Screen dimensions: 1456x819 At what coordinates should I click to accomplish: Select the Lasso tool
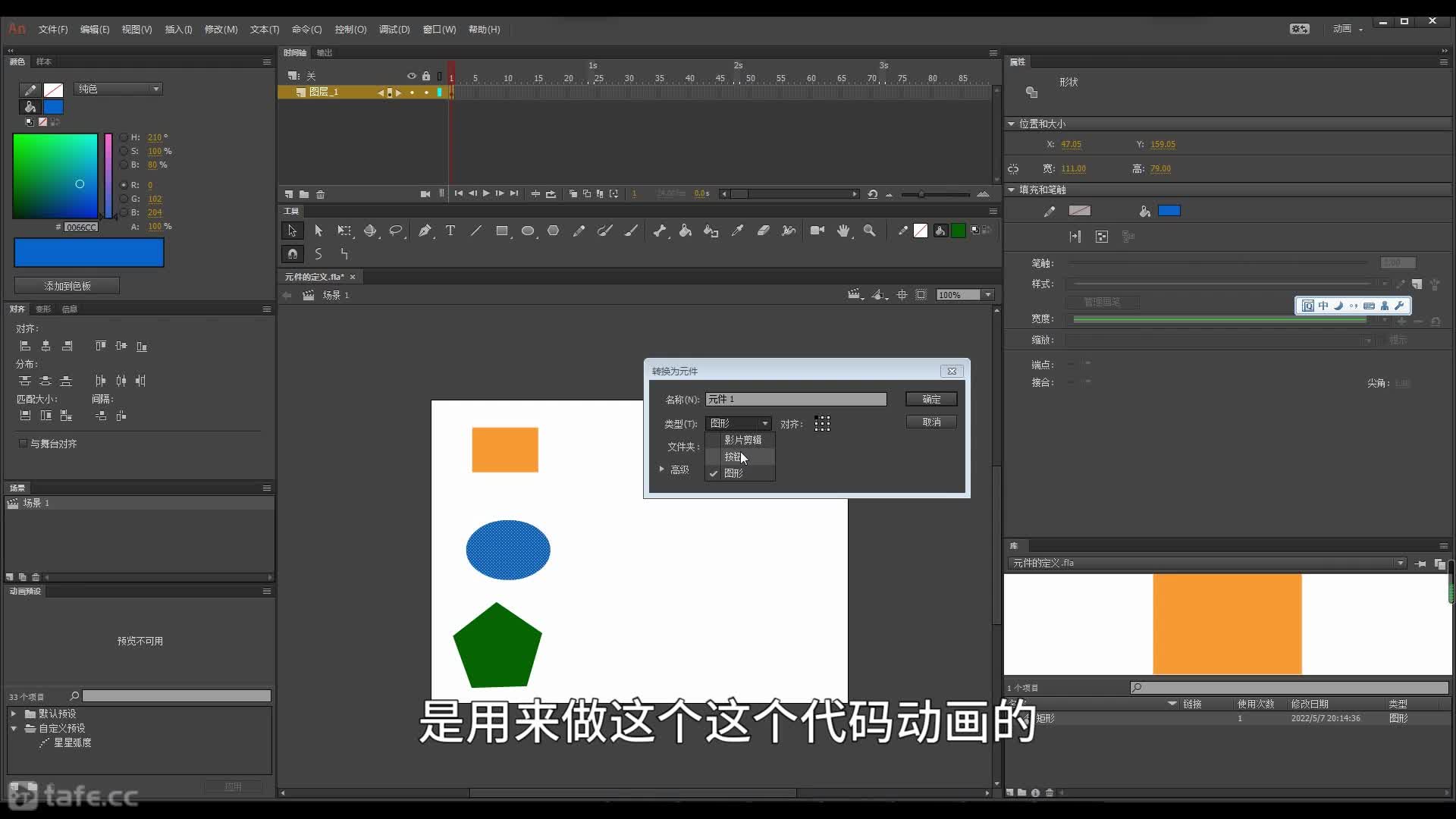396,231
